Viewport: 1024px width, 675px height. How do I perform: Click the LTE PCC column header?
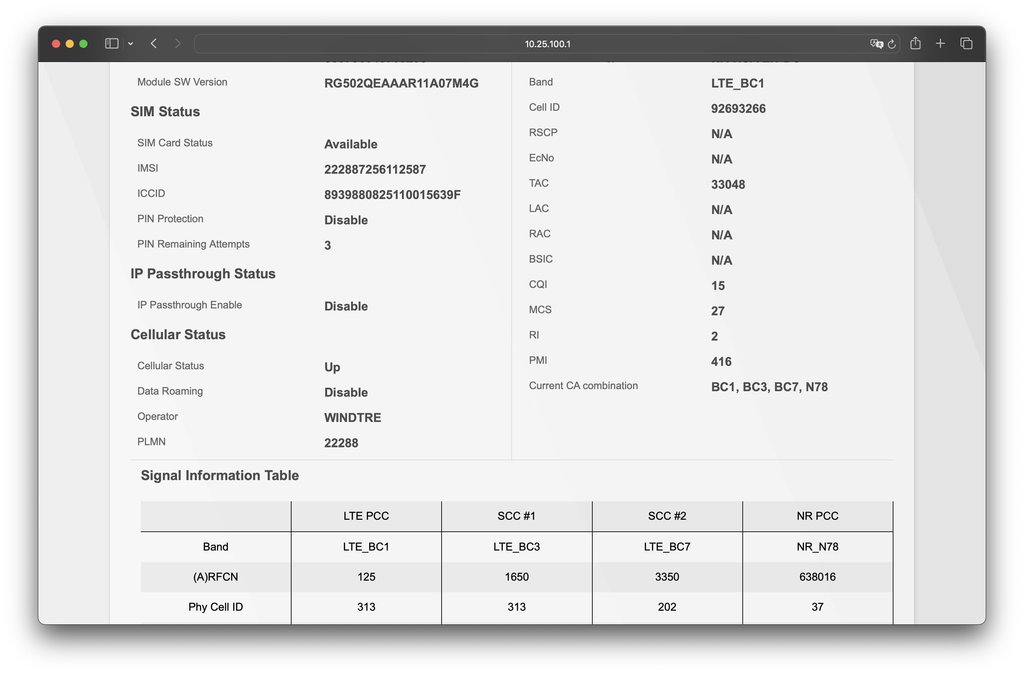pyautogui.click(x=366, y=516)
